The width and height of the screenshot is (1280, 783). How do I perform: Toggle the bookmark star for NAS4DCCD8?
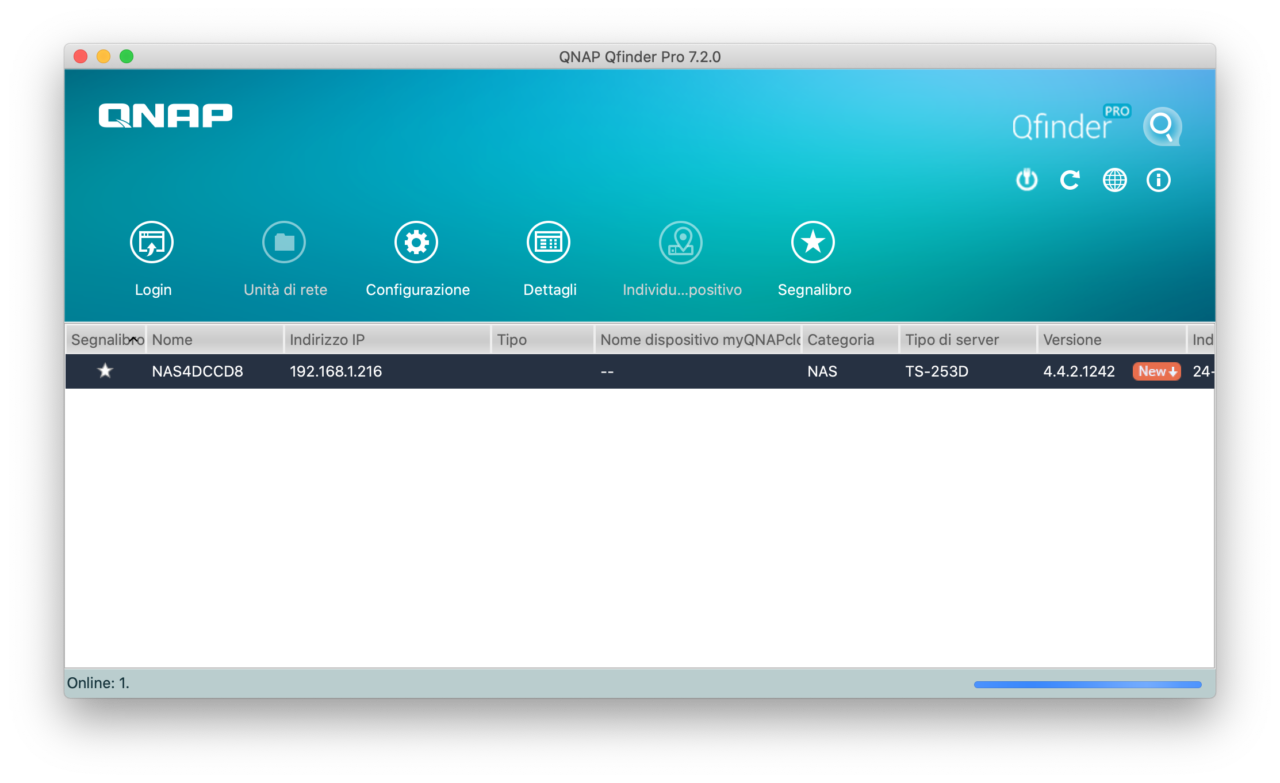point(104,371)
